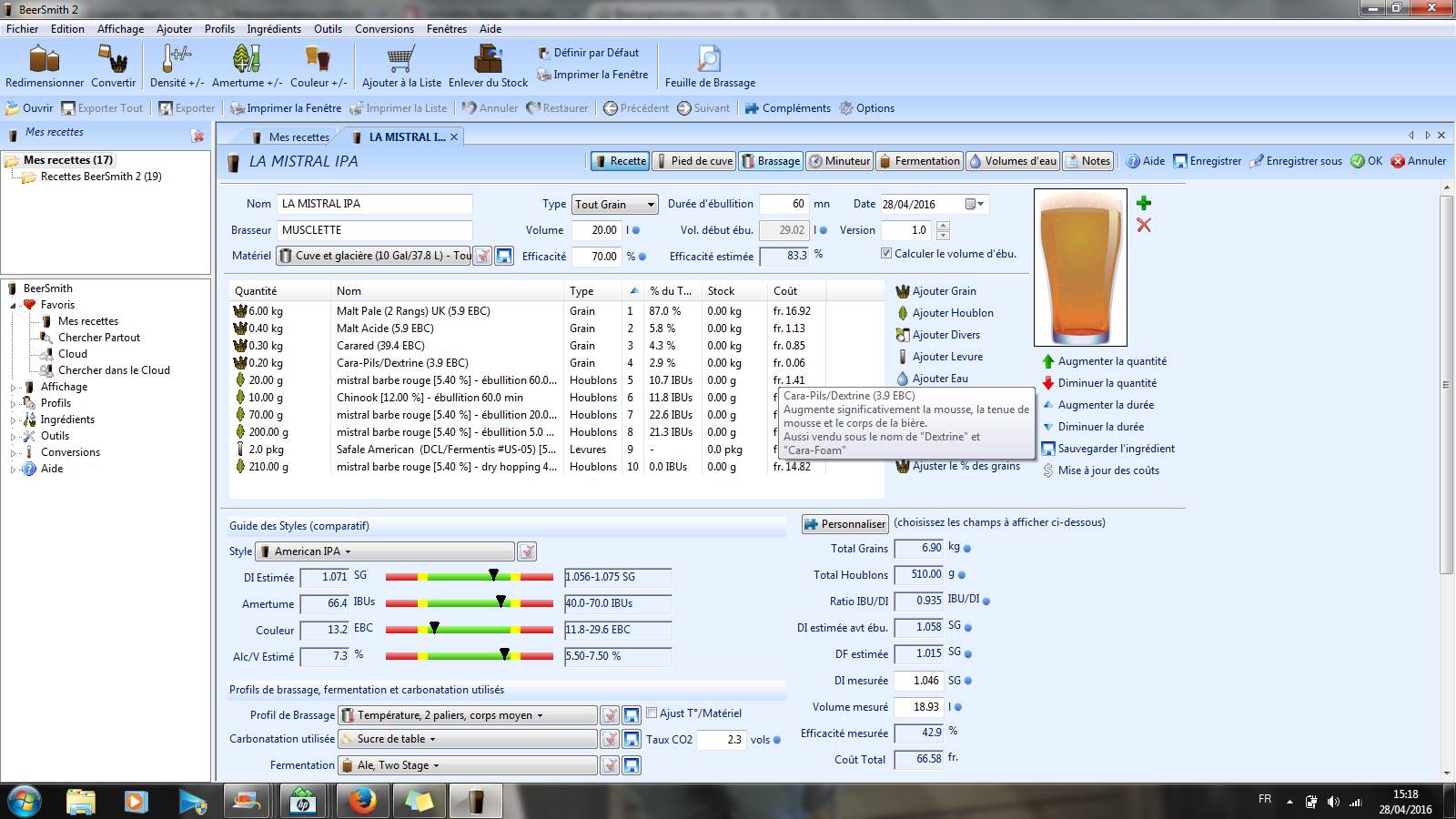Click the Aide help button
The height and width of the screenshot is (819, 1456).
tap(1145, 161)
